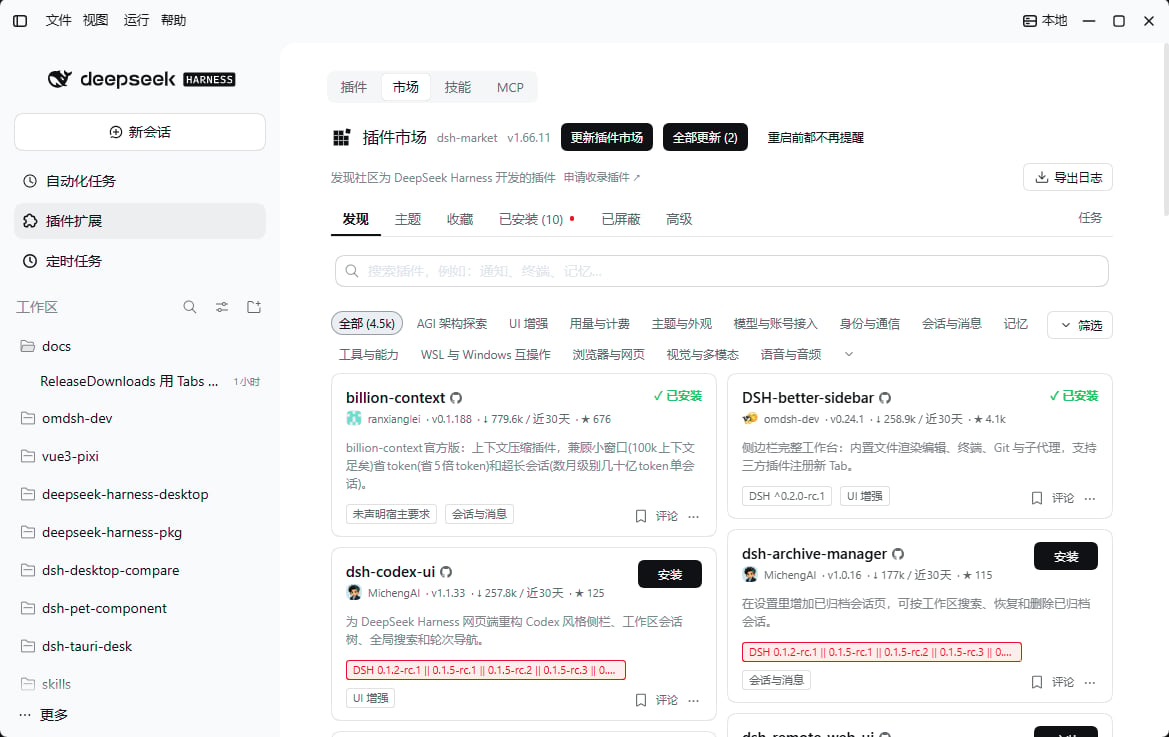Search the workspace list icon
Viewport: 1169px width, 737px height.
coord(190,307)
